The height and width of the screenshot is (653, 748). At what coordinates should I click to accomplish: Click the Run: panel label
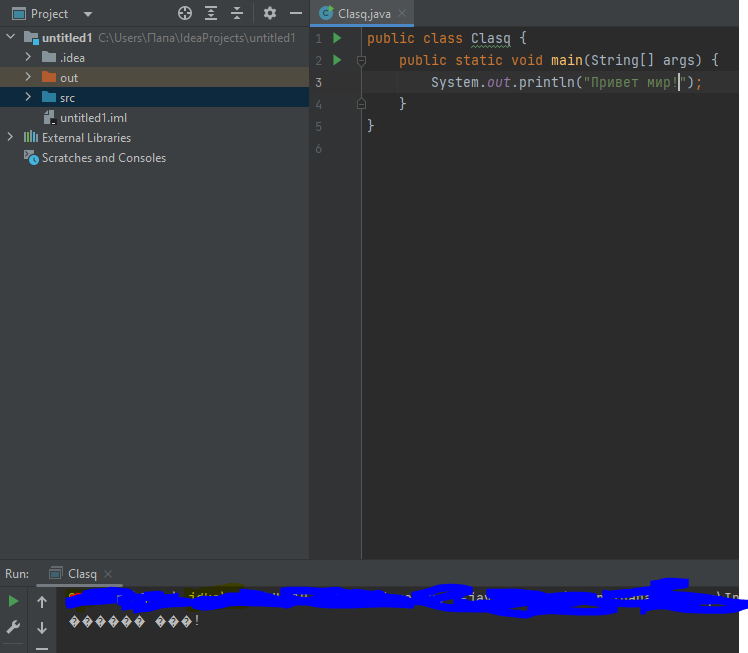click(17, 574)
